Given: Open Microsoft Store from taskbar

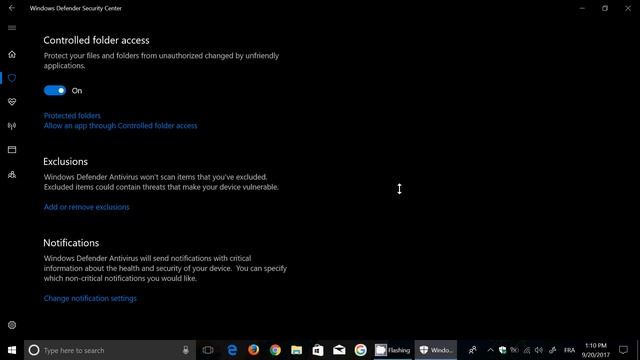Looking at the screenshot, I should [318, 350].
